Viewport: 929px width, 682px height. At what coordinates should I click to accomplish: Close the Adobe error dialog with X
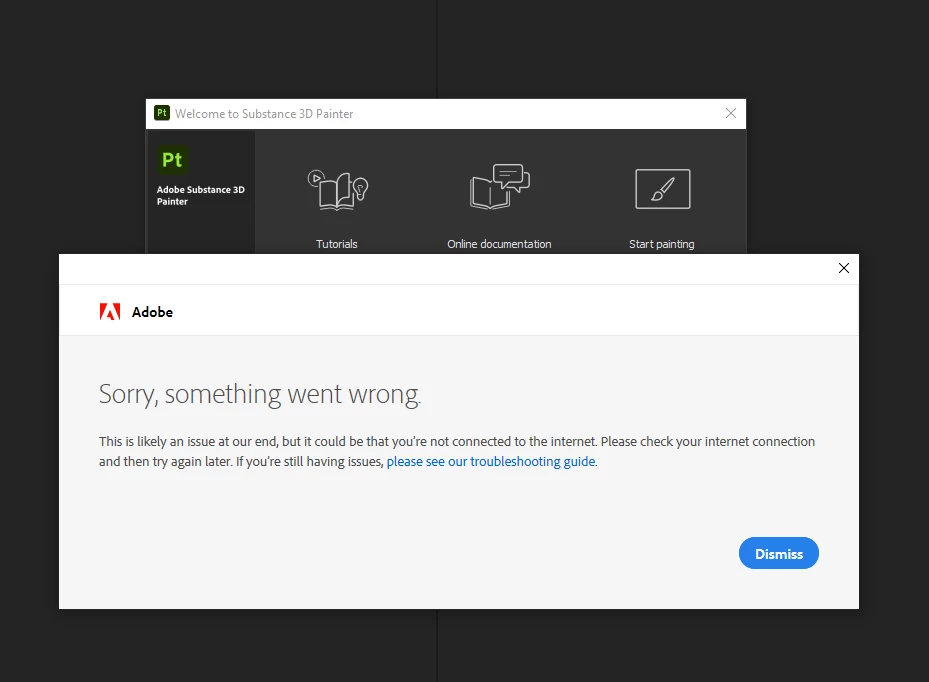(844, 268)
